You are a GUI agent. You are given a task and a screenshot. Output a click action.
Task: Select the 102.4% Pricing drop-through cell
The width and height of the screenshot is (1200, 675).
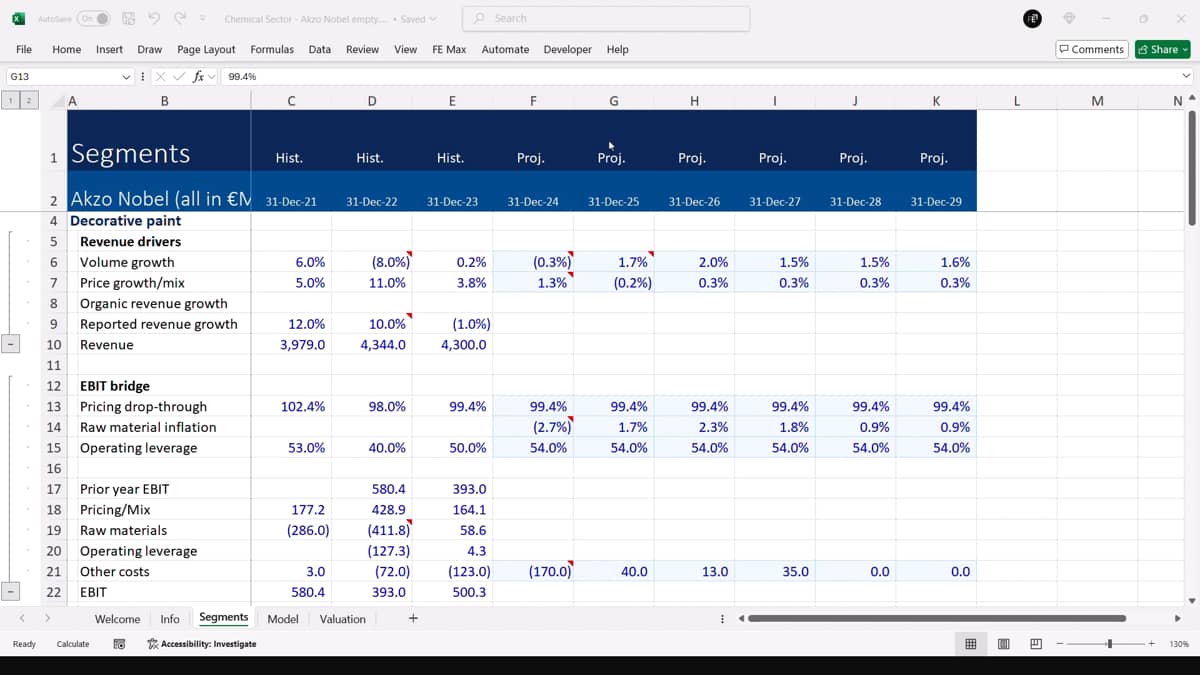tap(291, 407)
